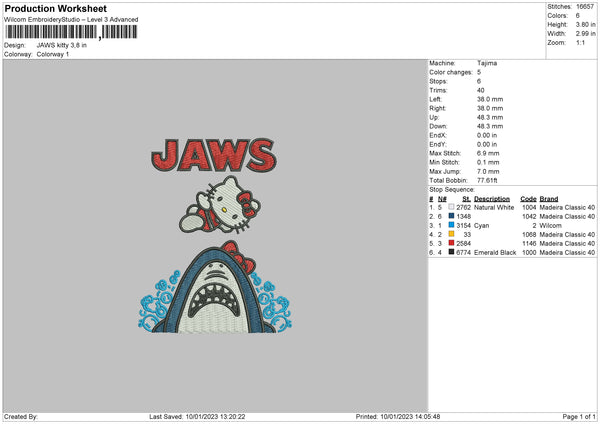The image size is (600, 424).
Task: Click the Max Jump value 7.0 mm
Action: click(488, 171)
